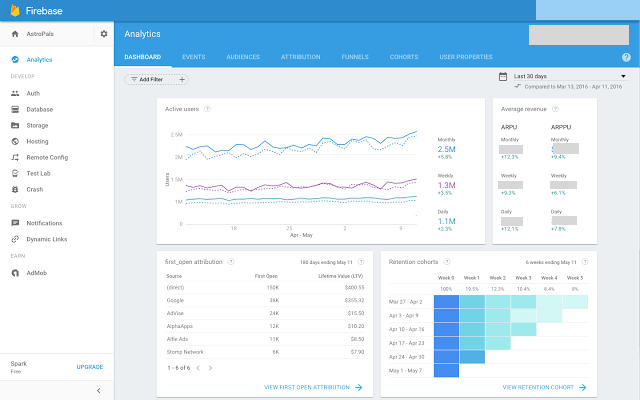Open Storage from the sidebar
Screen dimensions: 640x400
[37, 125]
